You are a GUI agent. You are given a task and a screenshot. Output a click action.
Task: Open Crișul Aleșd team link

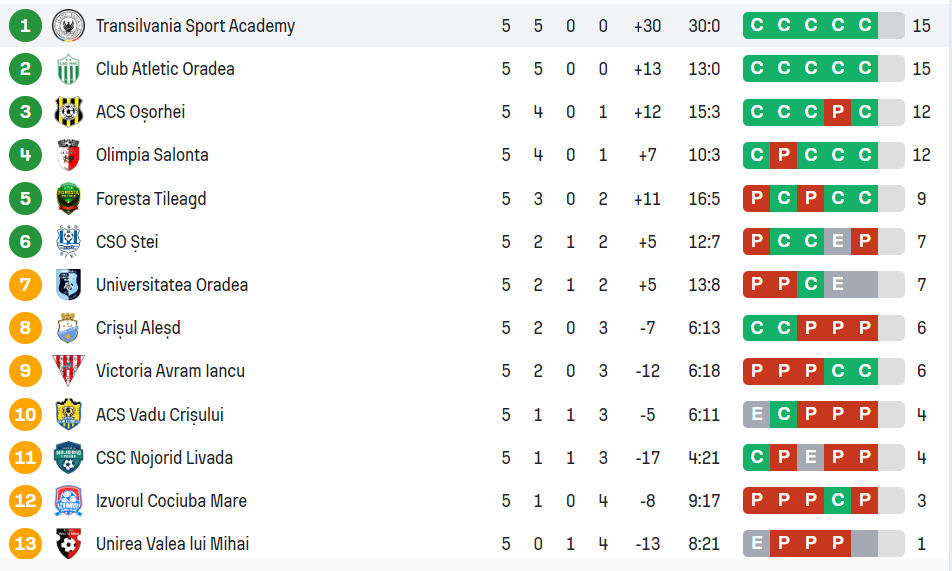(138, 328)
